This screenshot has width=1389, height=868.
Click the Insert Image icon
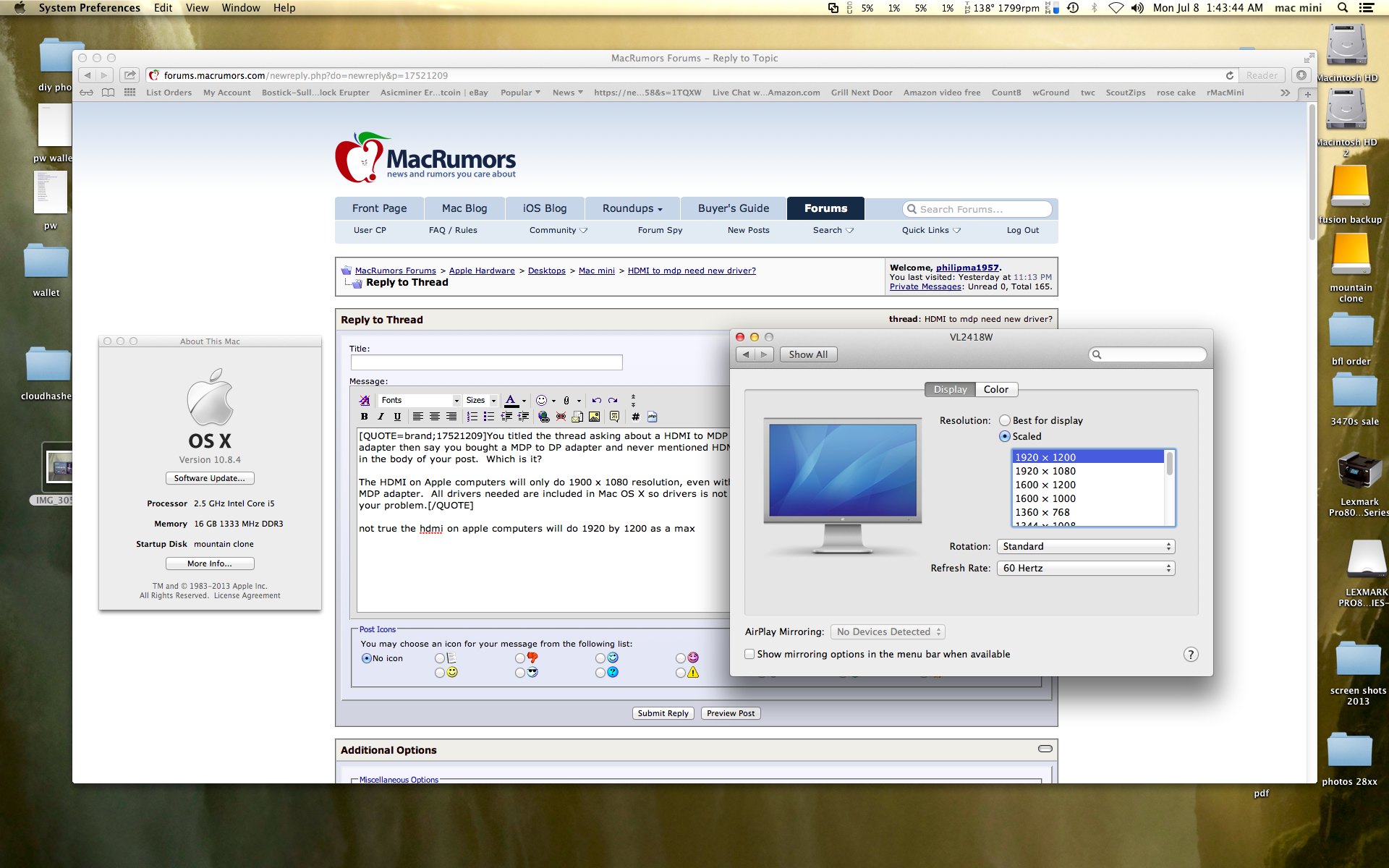(x=594, y=417)
